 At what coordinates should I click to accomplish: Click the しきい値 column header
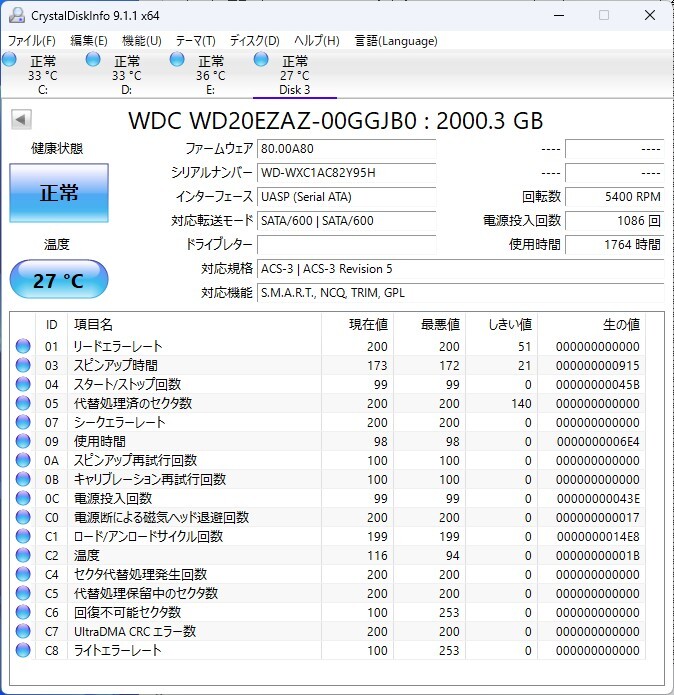click(502, 324)
